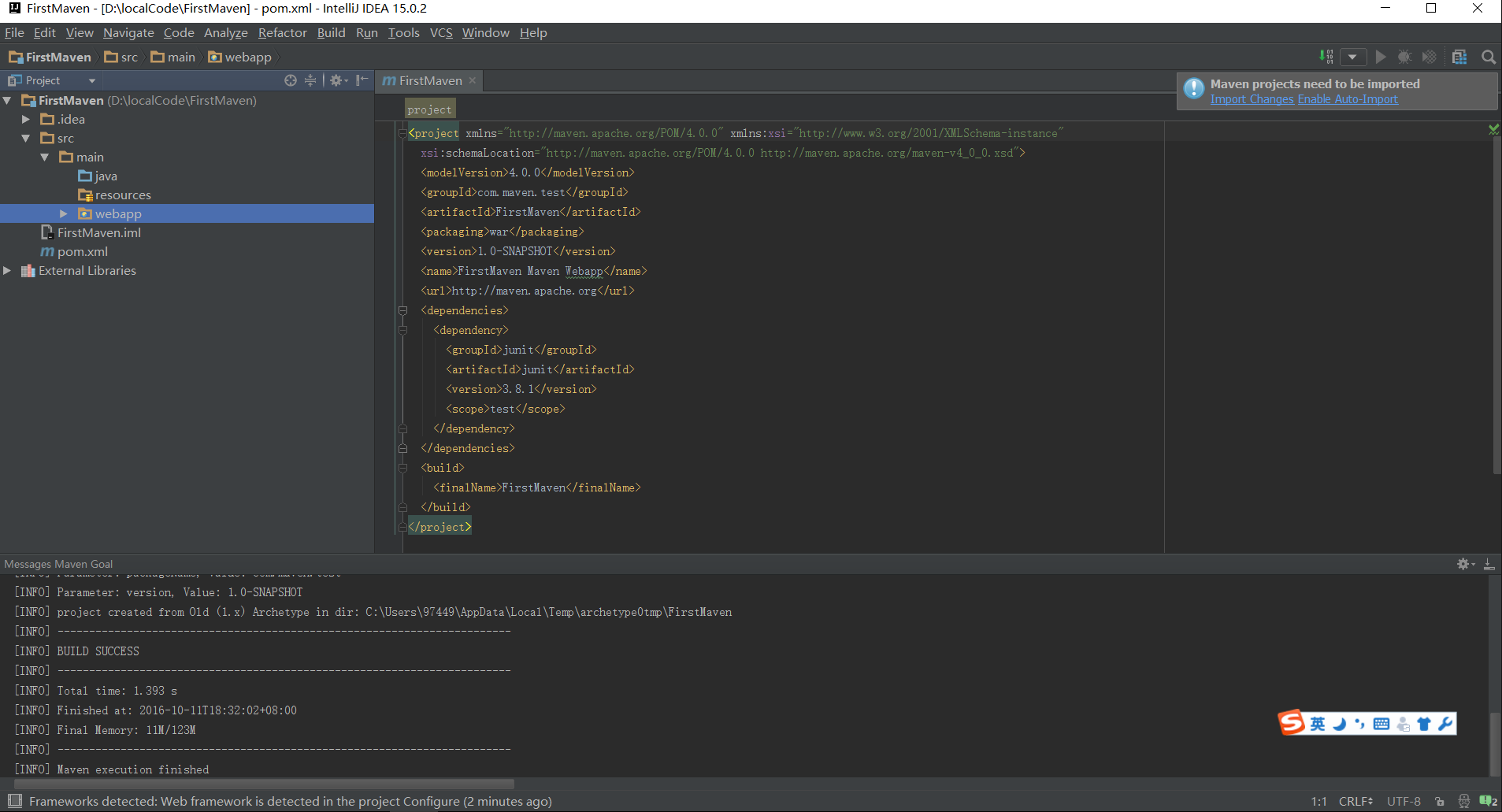
Task: Click the webapp breadcrumb in navigation bar
Action: [x=239, y=57]
